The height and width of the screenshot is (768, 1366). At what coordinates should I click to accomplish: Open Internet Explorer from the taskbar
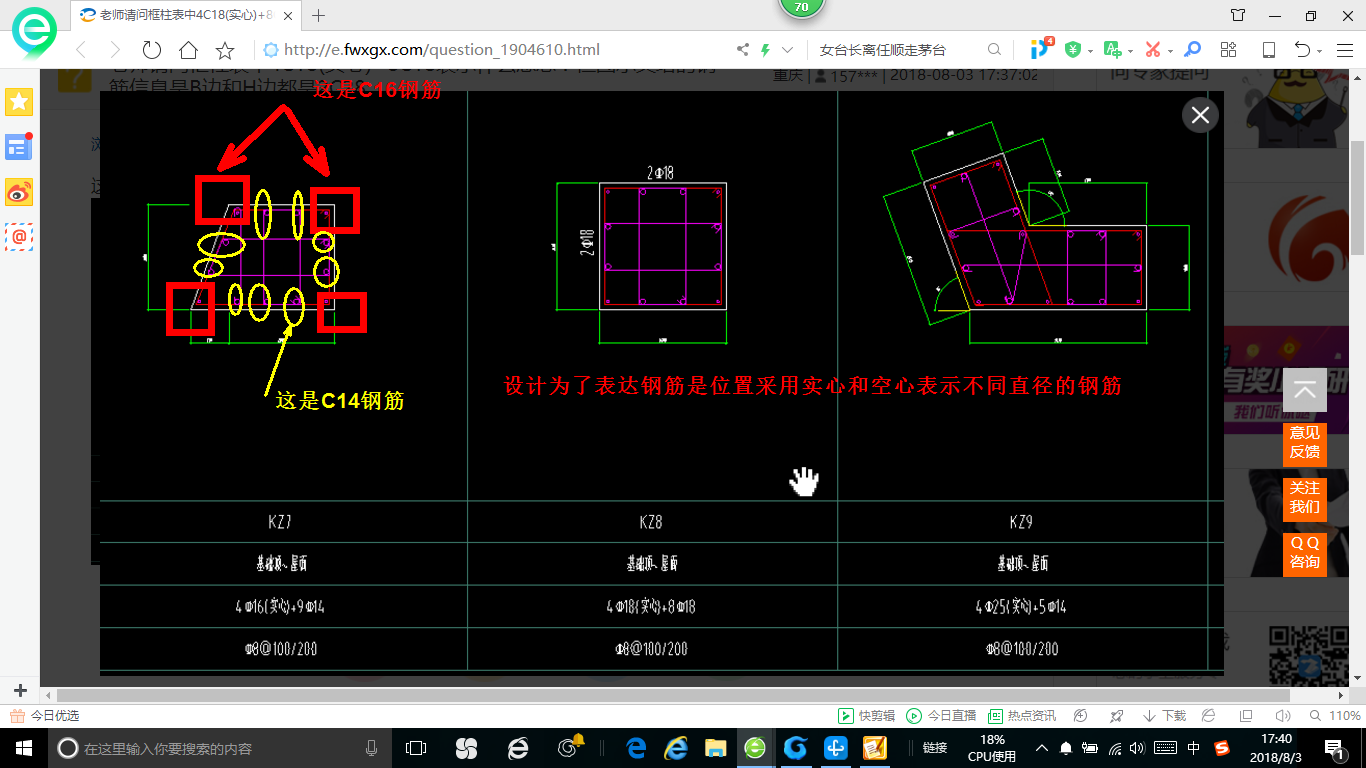[676, 747]
